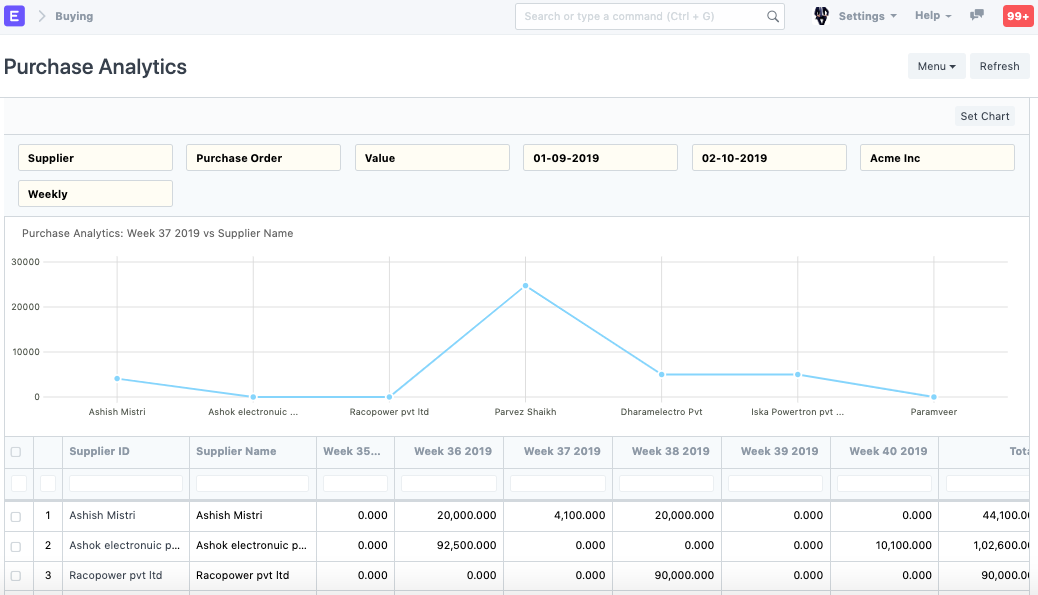Viewport: 1038px width, 595px height.
Task: Click the ERPNext home logo icon
Action: click(15, 16)
